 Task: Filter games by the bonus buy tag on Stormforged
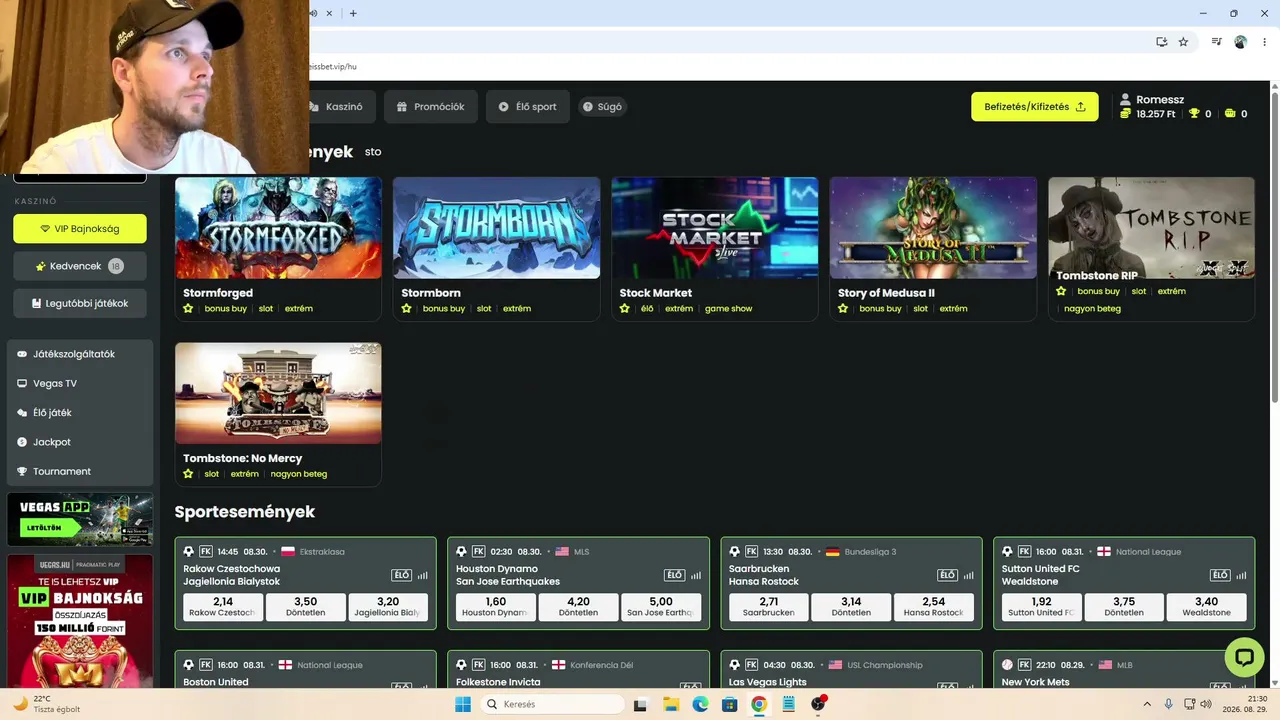[226, 309]
